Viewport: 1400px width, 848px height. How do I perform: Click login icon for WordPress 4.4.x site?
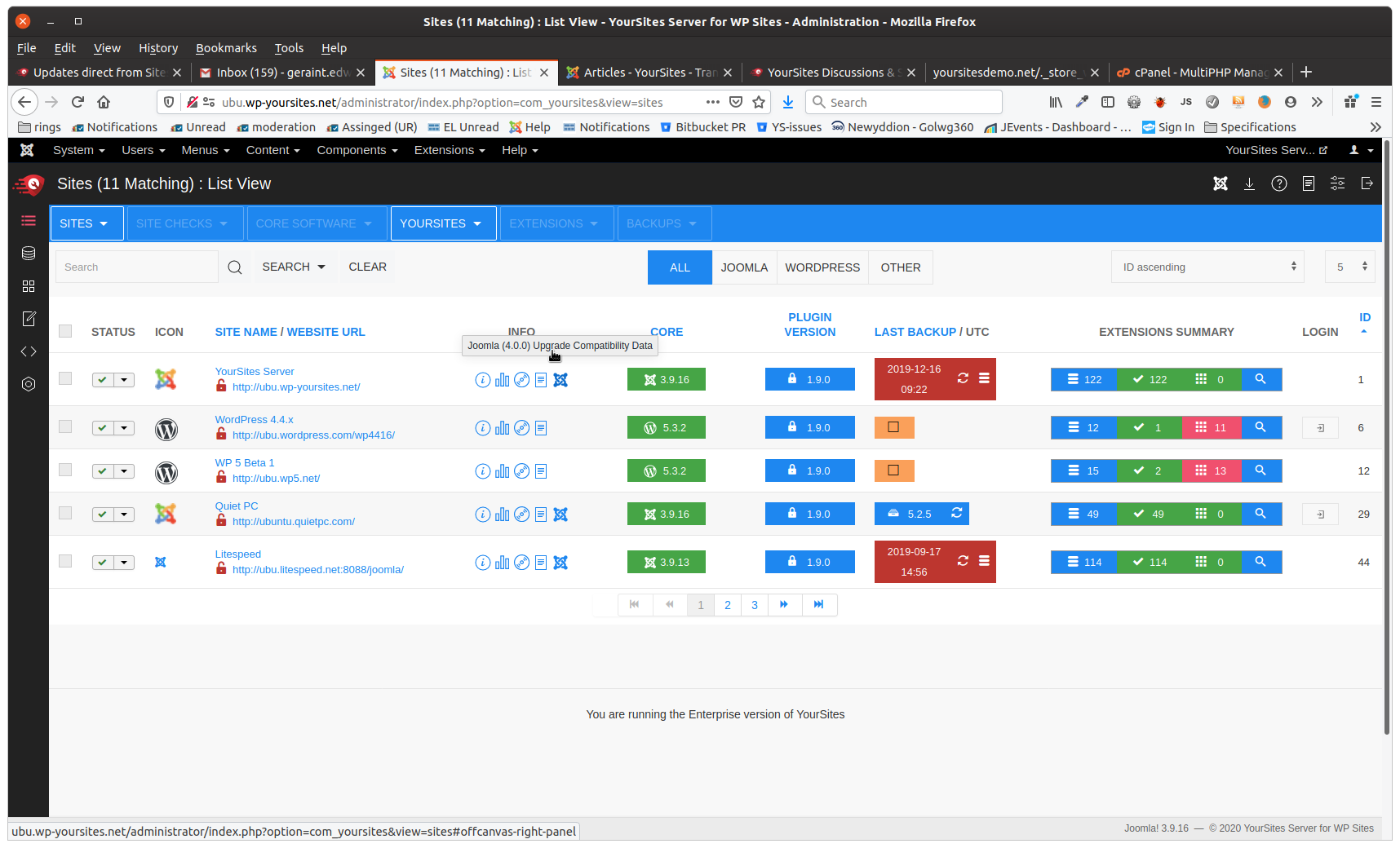tap(1320, 428)
